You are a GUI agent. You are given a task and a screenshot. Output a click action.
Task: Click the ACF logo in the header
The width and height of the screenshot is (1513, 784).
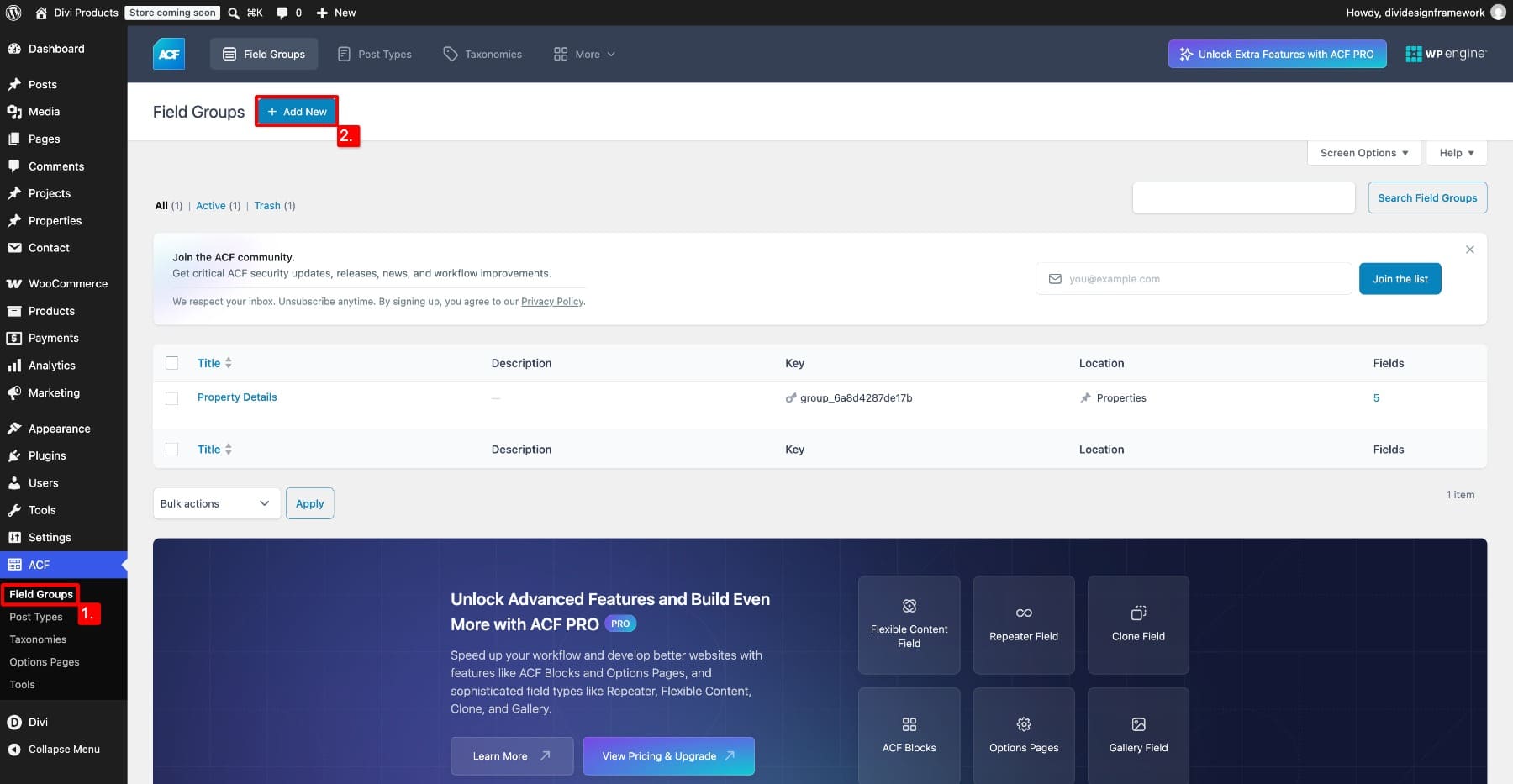pos(169,54)
